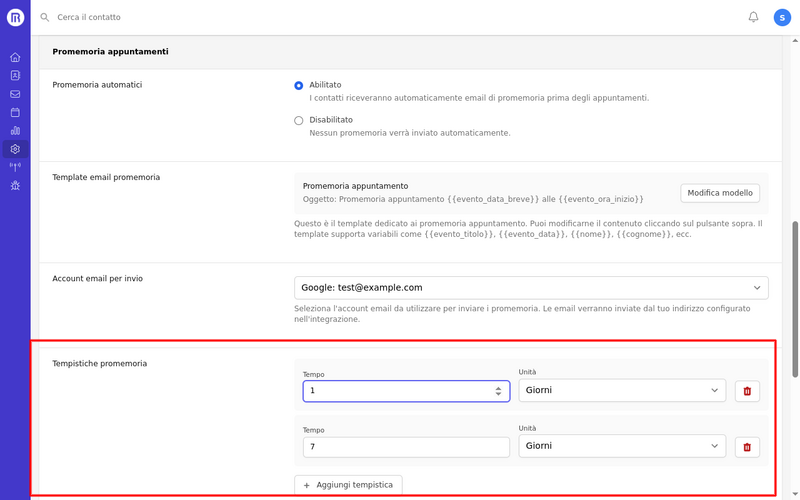Click the search magnifier icon
Screen dimensions: 800x500
[x=45, y=17]
